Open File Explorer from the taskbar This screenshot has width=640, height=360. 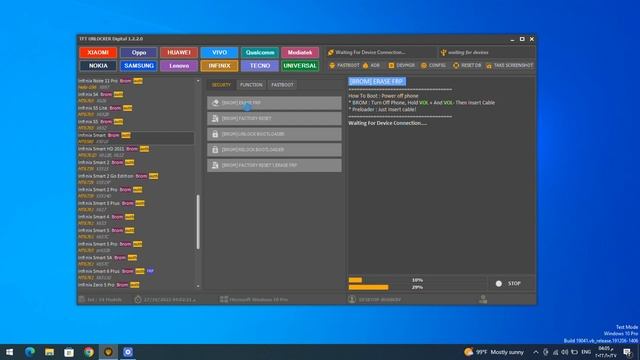pyautogui.click(x=49, y=352)
